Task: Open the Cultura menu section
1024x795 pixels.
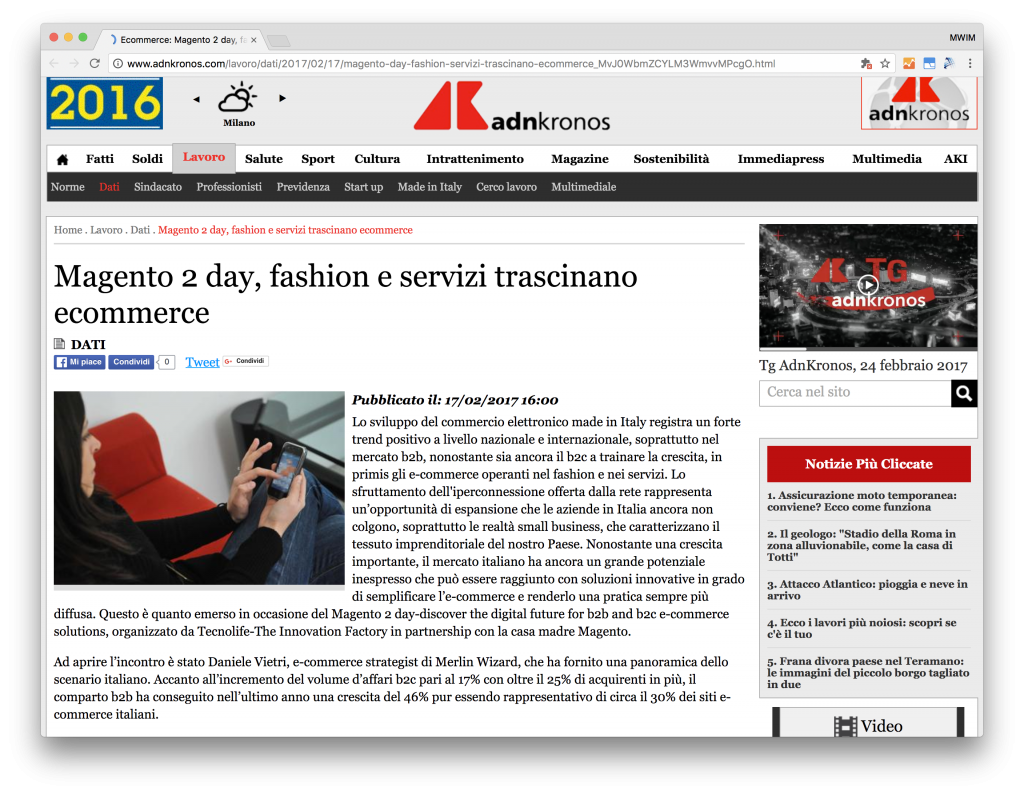Action: 377,159
